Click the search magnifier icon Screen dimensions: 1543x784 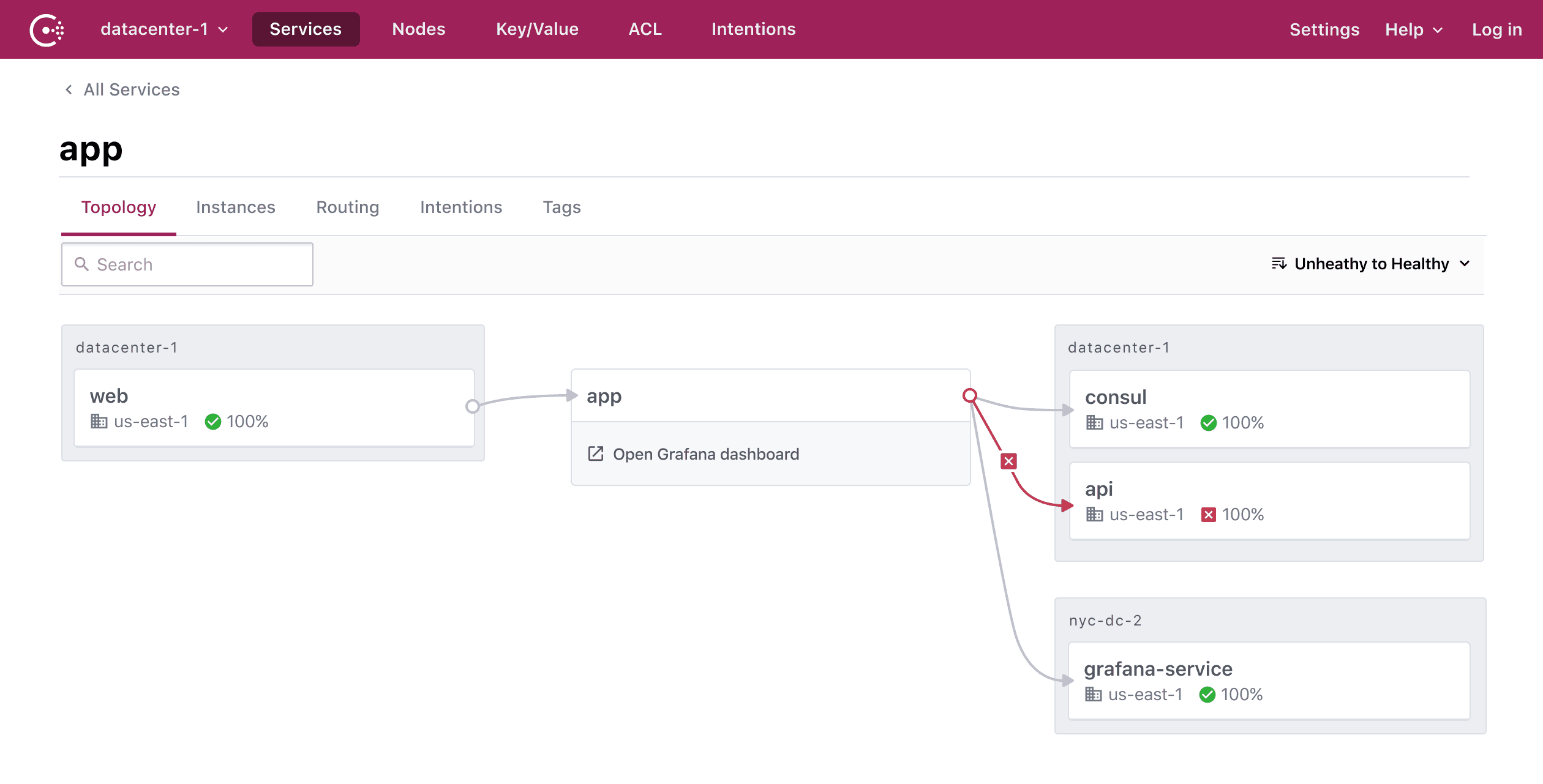pyautogui.click(x=81, y=264)
